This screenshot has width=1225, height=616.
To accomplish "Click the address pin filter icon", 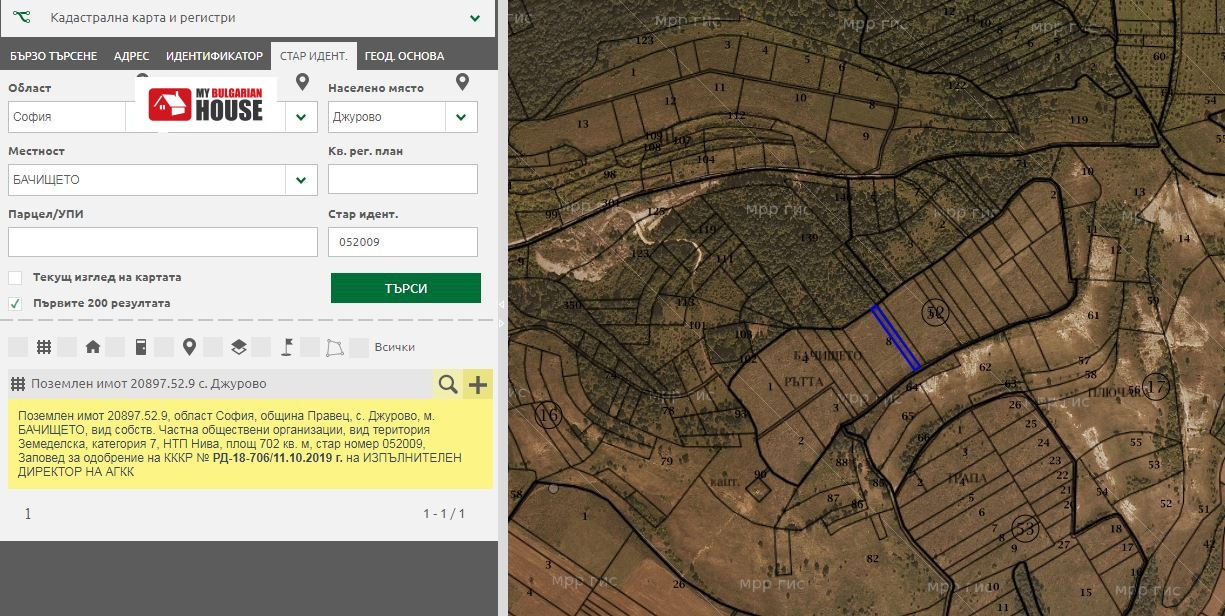I will point(189,347).
